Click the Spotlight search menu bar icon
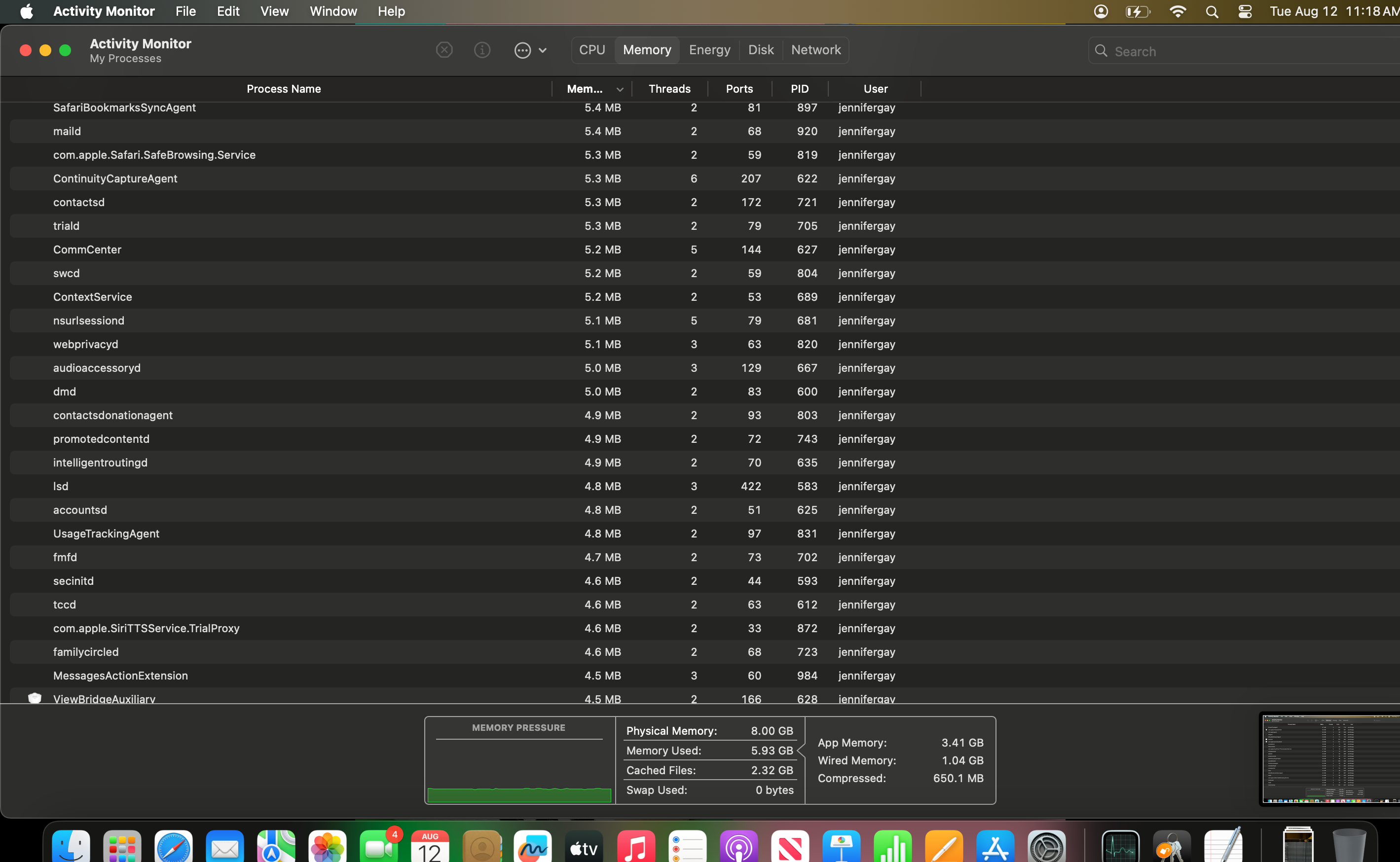 coord(1212,11)
